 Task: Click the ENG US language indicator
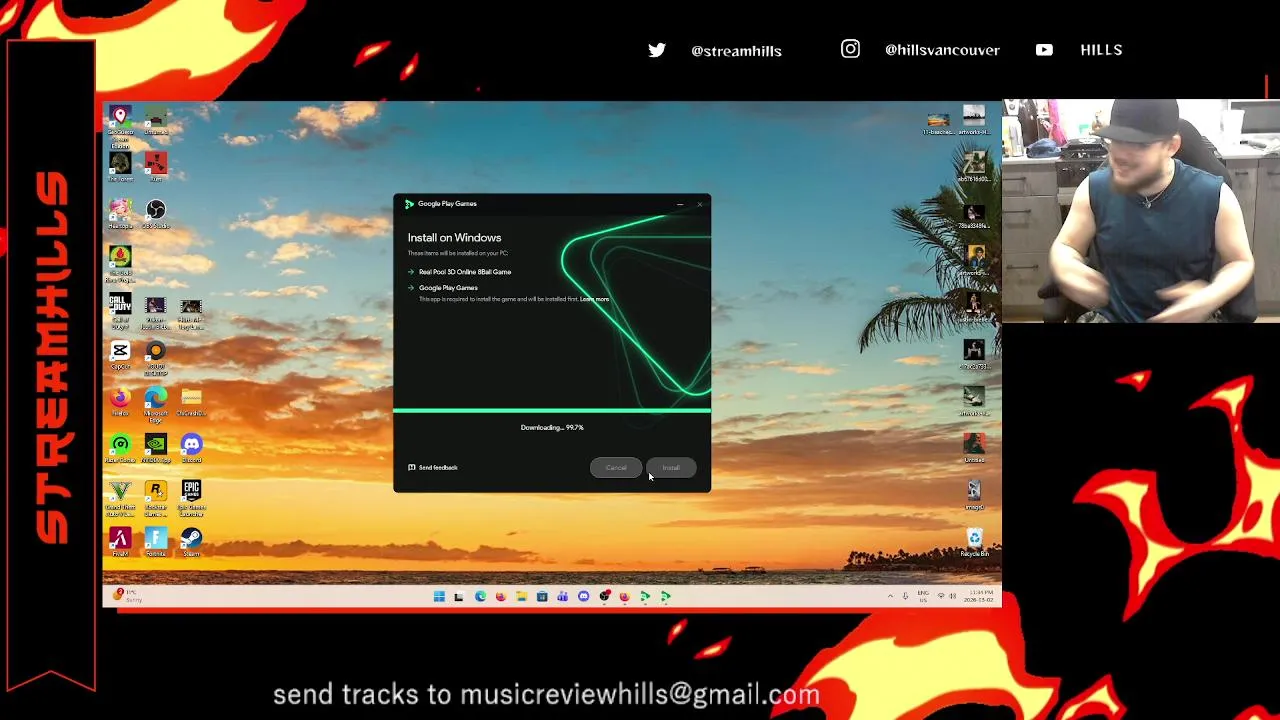[x=922, y=596]
